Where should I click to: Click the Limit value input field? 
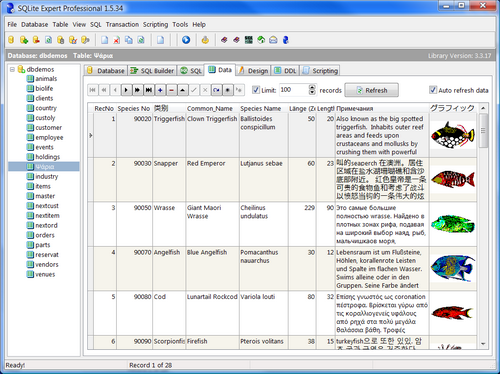[x=293, y=90]
